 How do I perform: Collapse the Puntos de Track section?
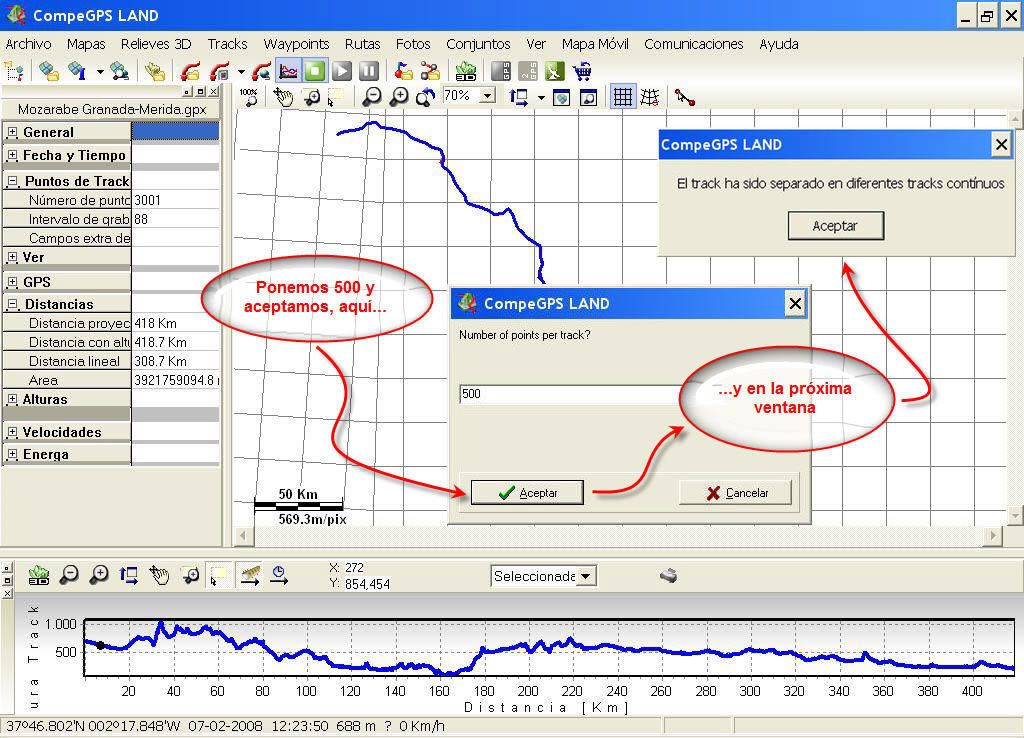[12, 181]
